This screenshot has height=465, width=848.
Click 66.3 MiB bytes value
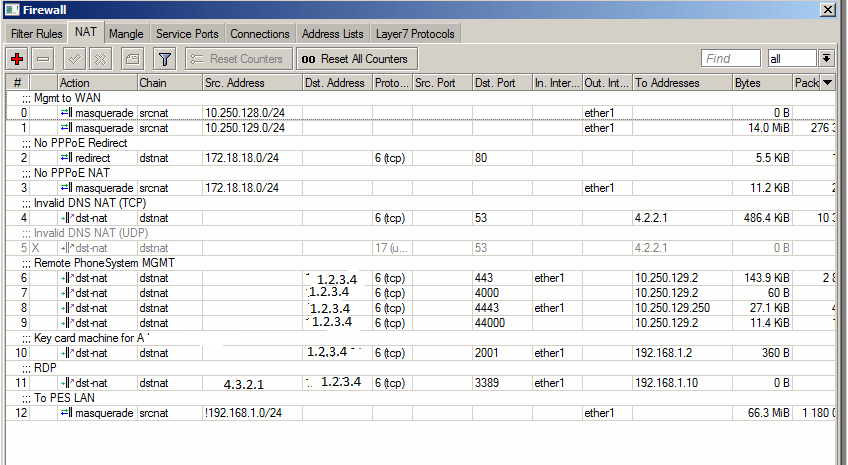pyautogui.click(x=768, y=413)
